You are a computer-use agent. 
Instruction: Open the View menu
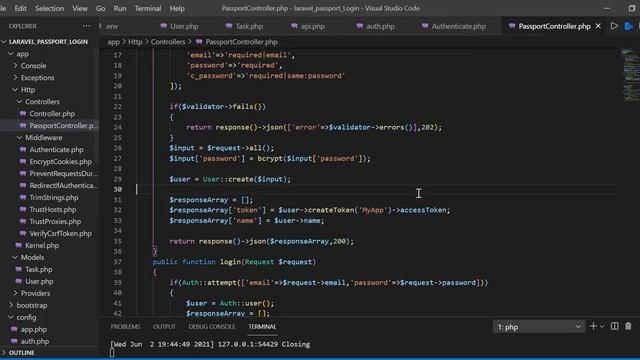coord(80,8)
